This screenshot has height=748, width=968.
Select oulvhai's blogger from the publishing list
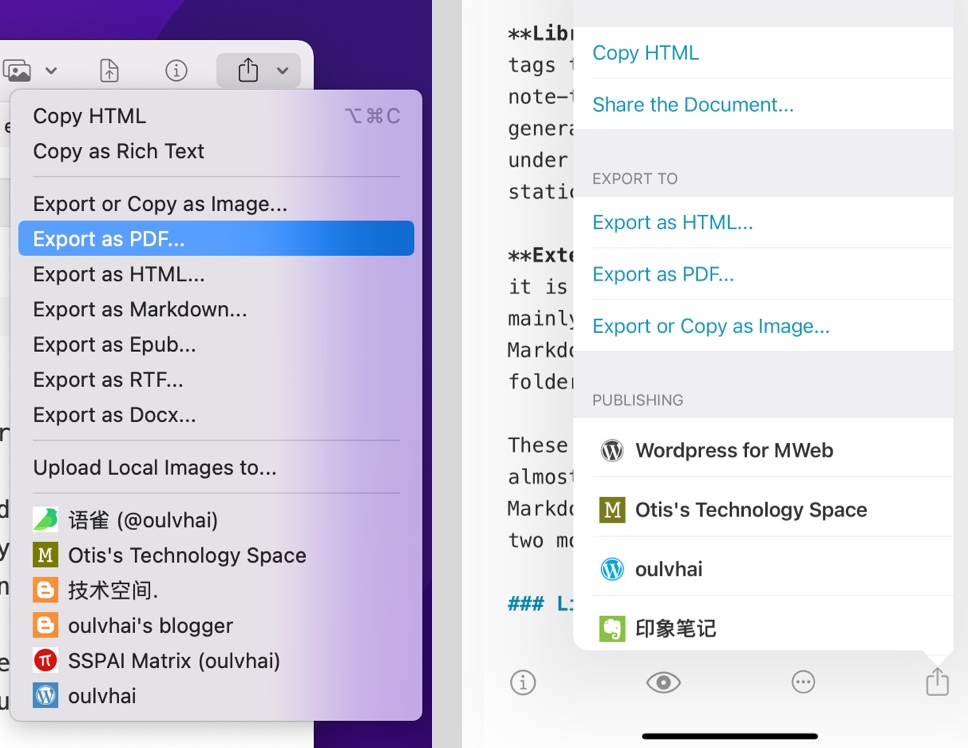tap(150, 626)
